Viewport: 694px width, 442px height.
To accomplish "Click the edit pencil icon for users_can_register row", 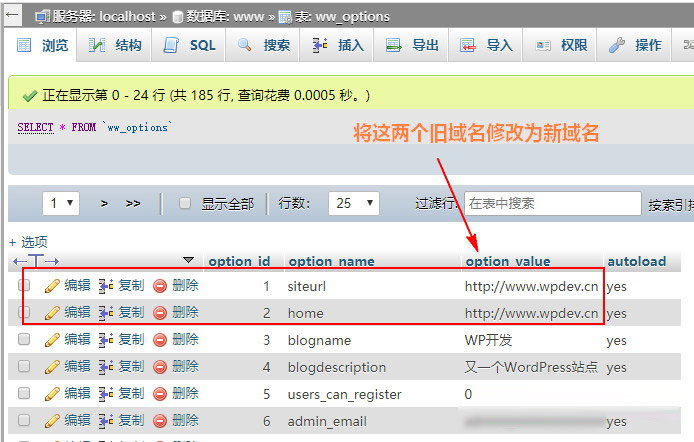I will tap(52, 394).
